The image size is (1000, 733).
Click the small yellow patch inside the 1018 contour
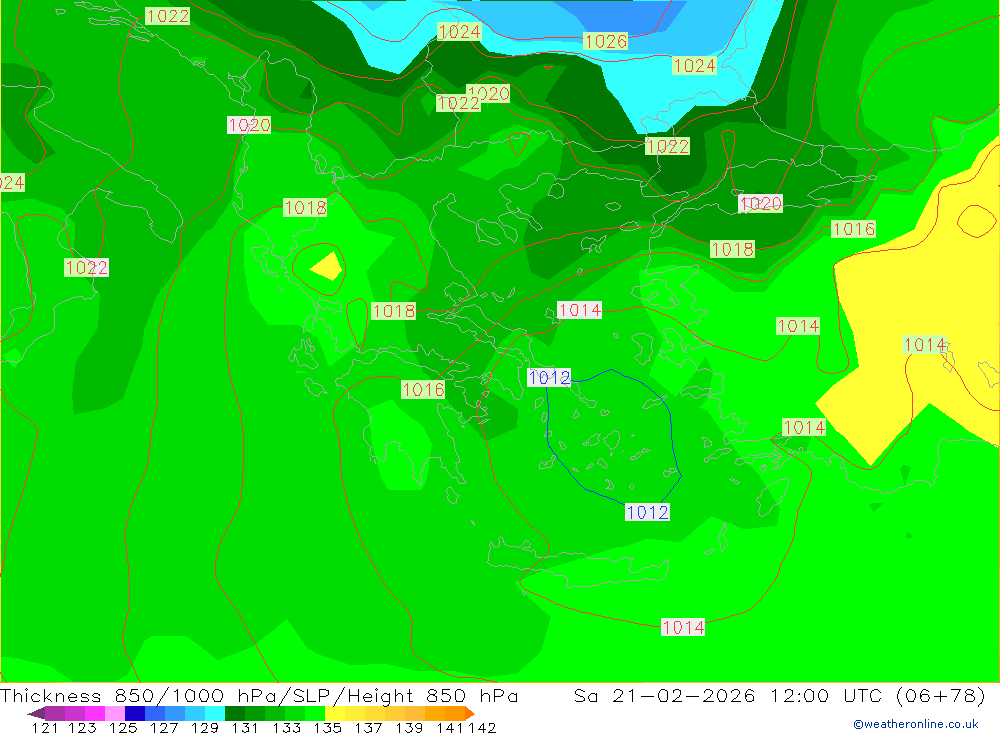(x=328, y=266)
